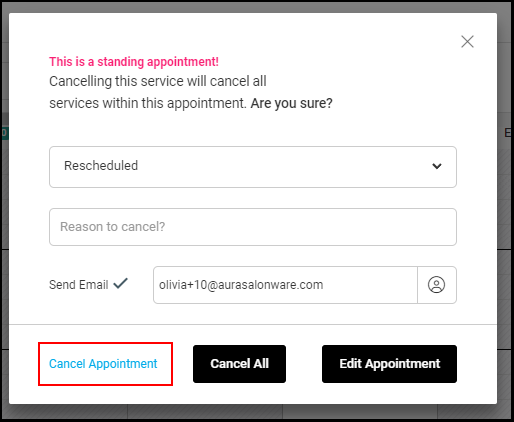Expand options using the dropdown chevron arrow

pyautogui.click(x=437, y=166)
